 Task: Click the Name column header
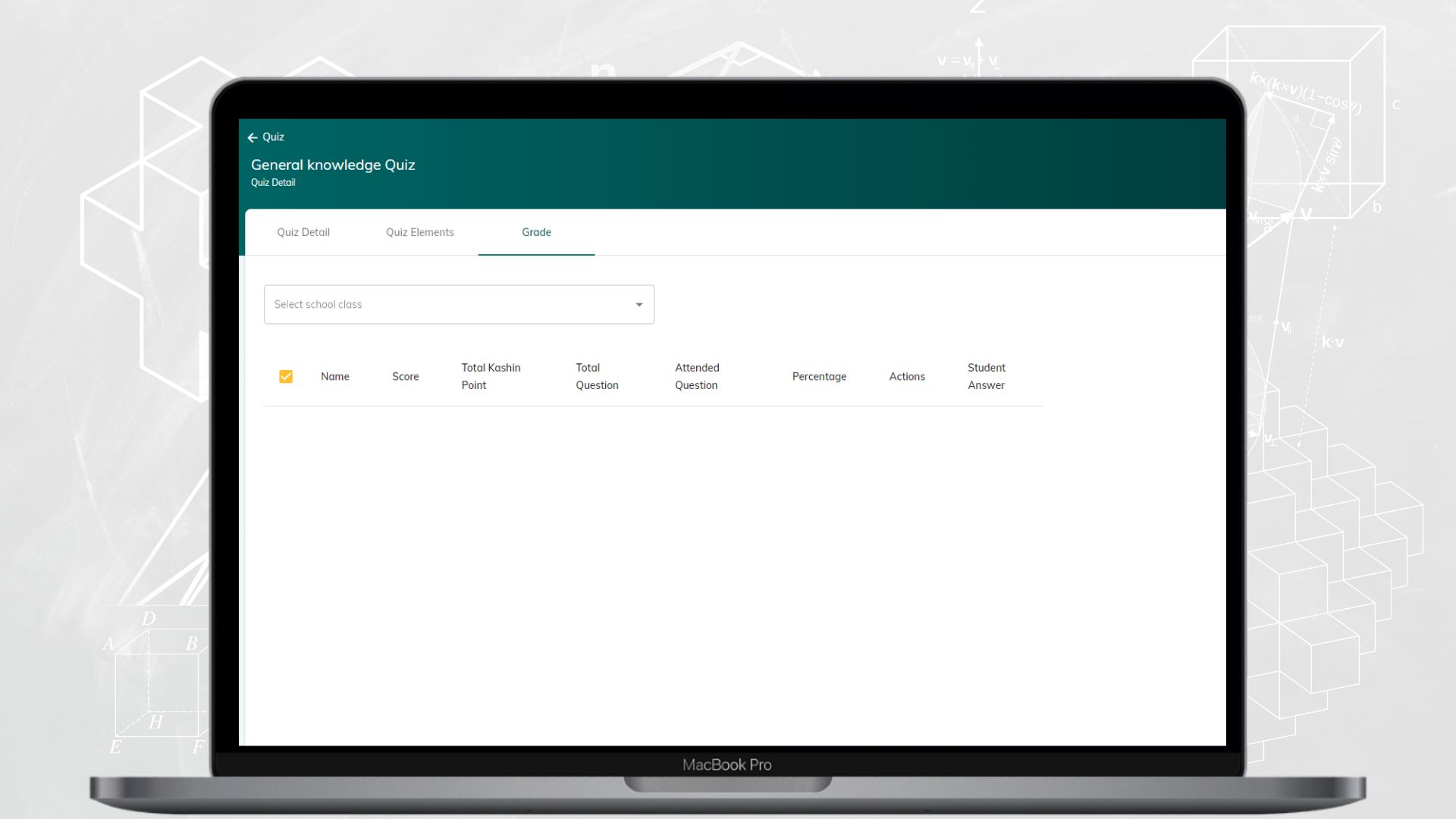(335, 376)
